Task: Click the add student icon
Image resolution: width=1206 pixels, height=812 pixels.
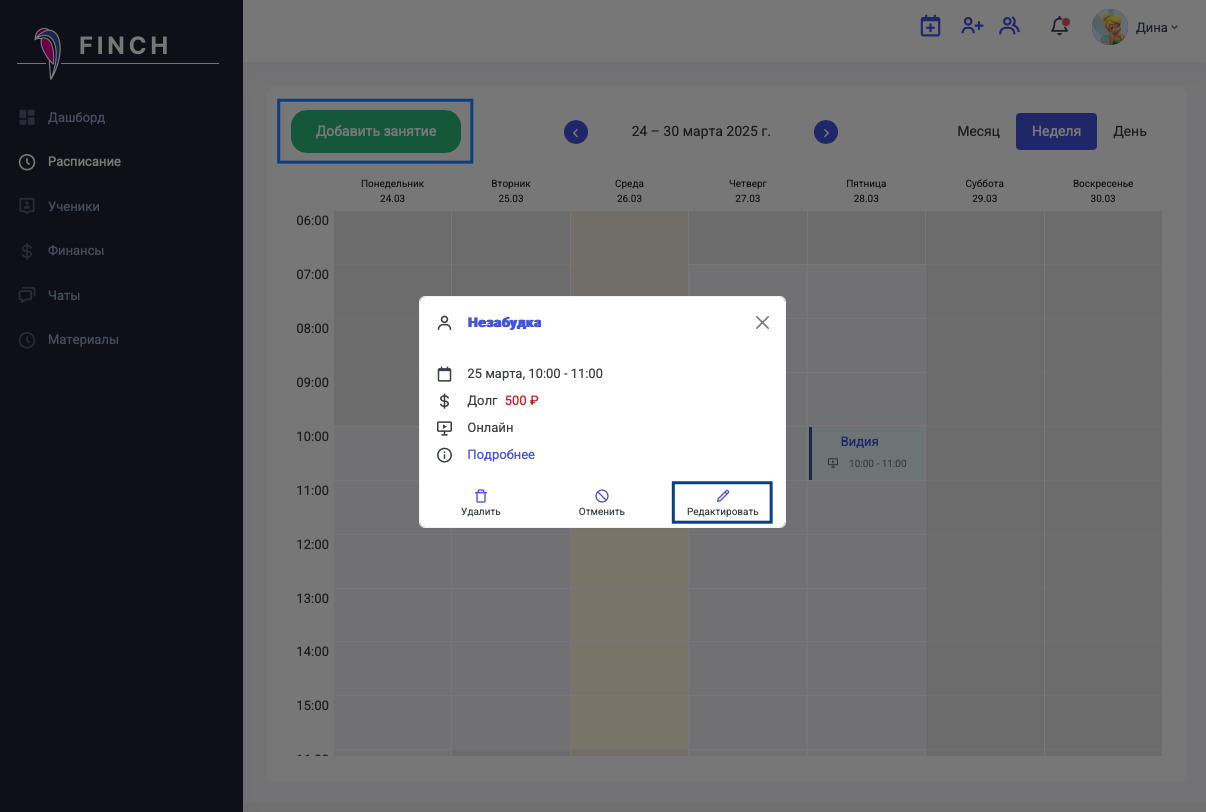Action: [971, 27]
